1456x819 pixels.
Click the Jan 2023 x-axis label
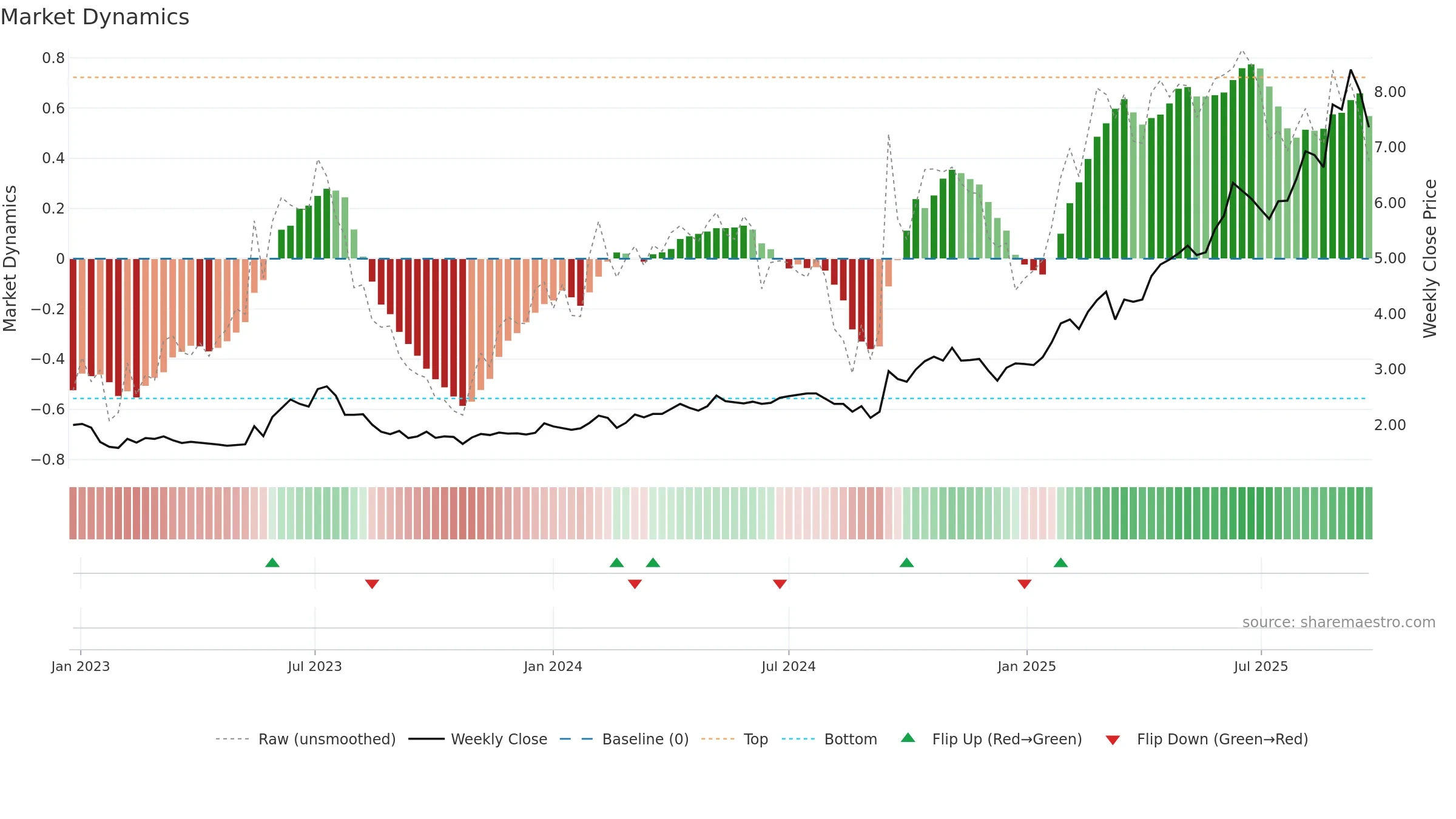[x=81, y=666]
